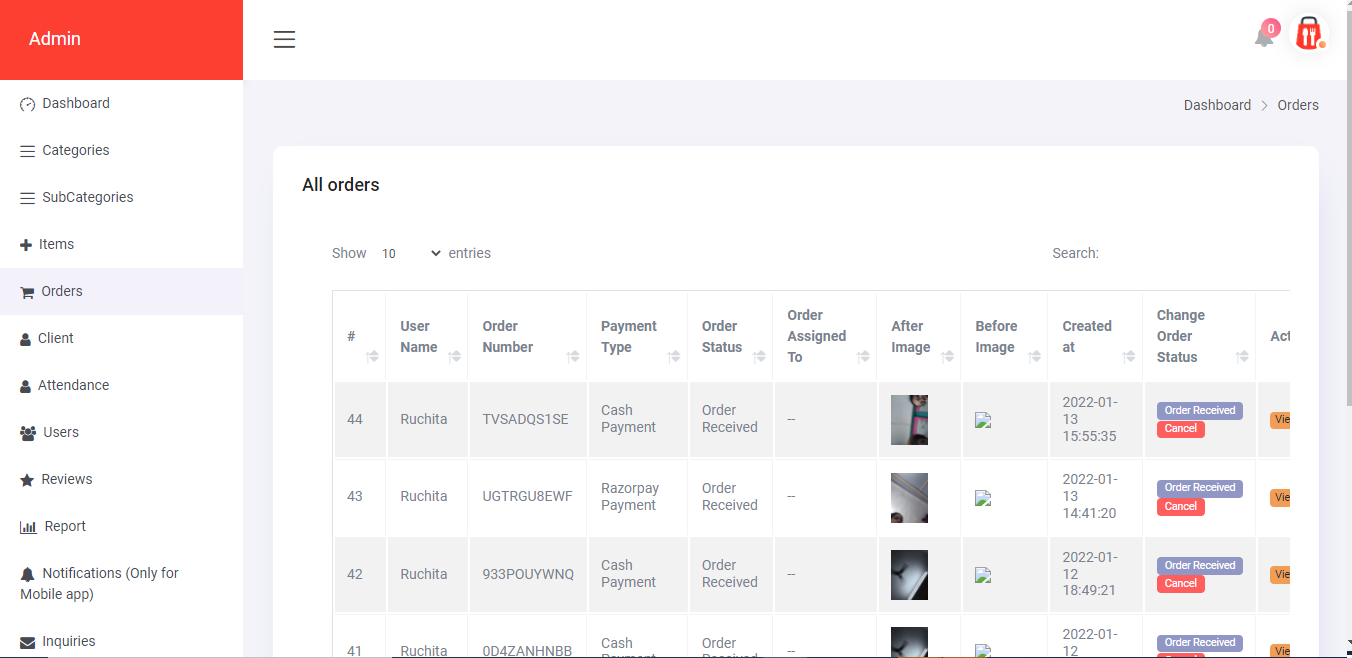
Task: Select Categories in the sidebar
Action: (x=75, y=150)
